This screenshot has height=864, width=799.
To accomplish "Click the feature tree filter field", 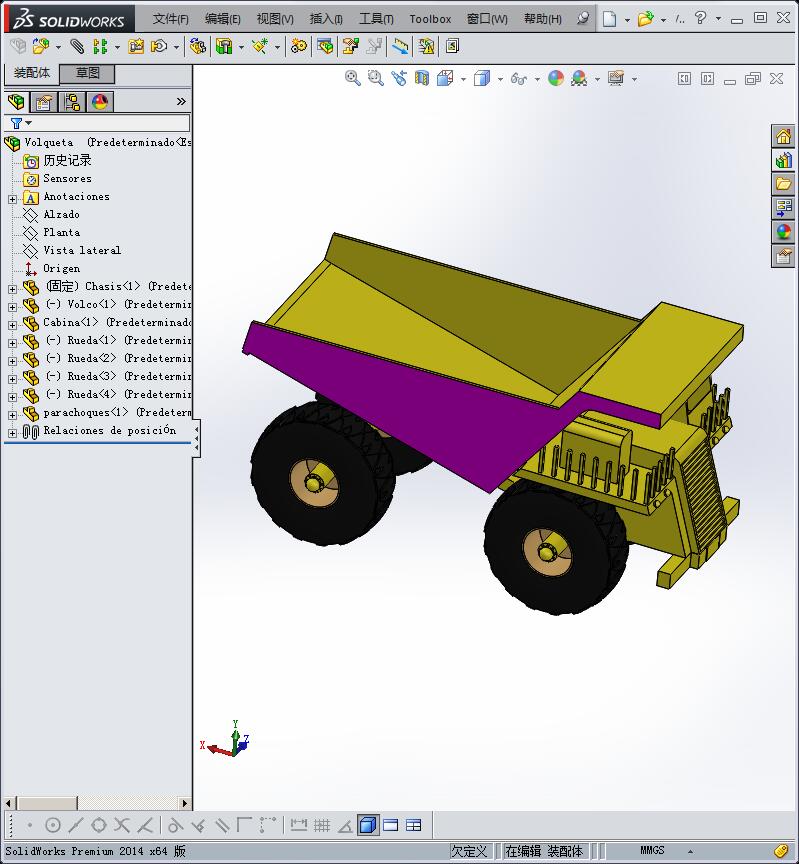I will (x=97, y=123).
